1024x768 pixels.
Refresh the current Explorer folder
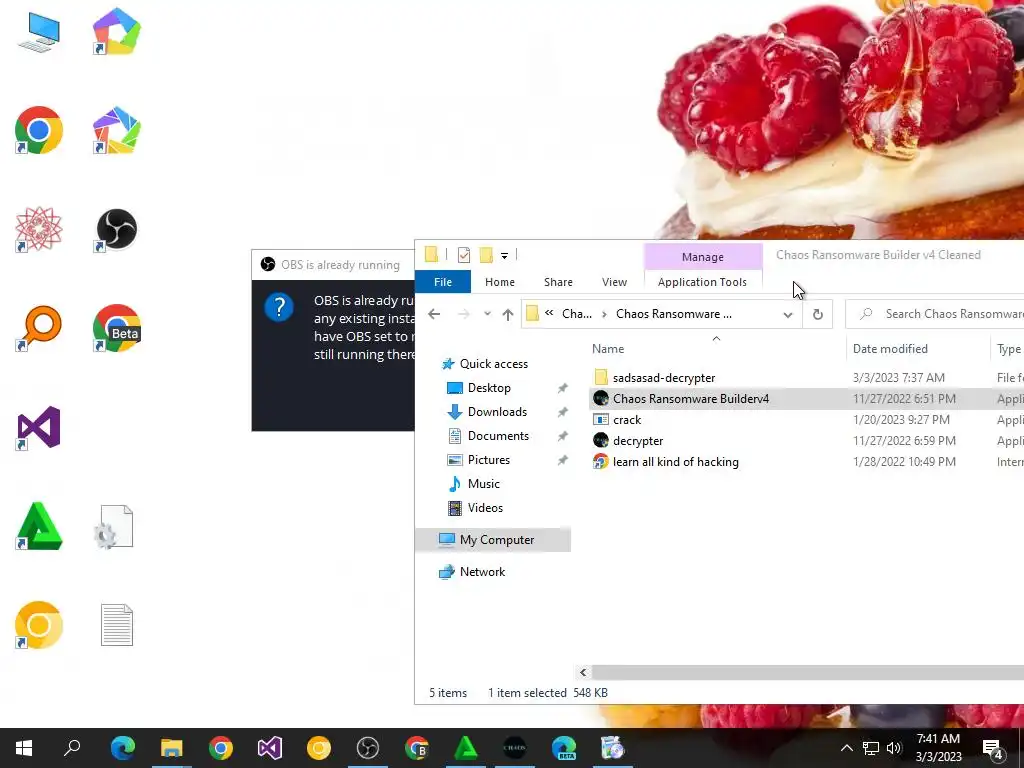(818, 314)
